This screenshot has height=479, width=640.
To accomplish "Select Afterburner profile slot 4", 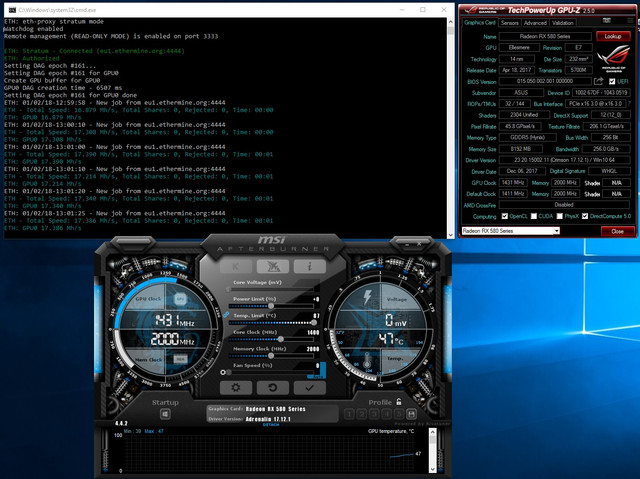I will click(x=387, y=415).
